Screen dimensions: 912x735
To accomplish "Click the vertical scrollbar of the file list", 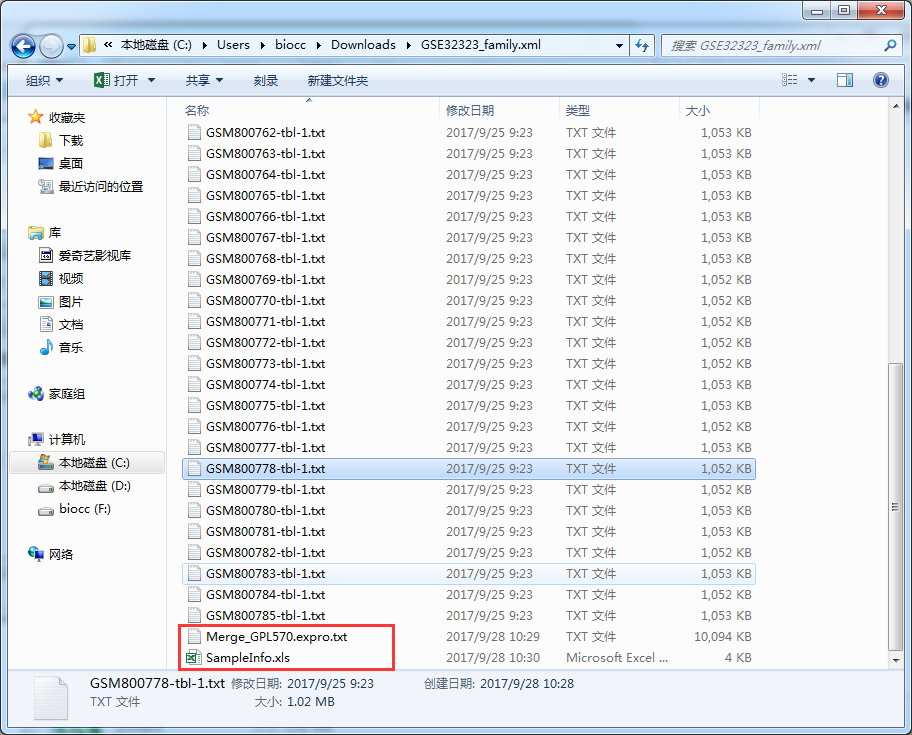I will click(x=896, y=500).
